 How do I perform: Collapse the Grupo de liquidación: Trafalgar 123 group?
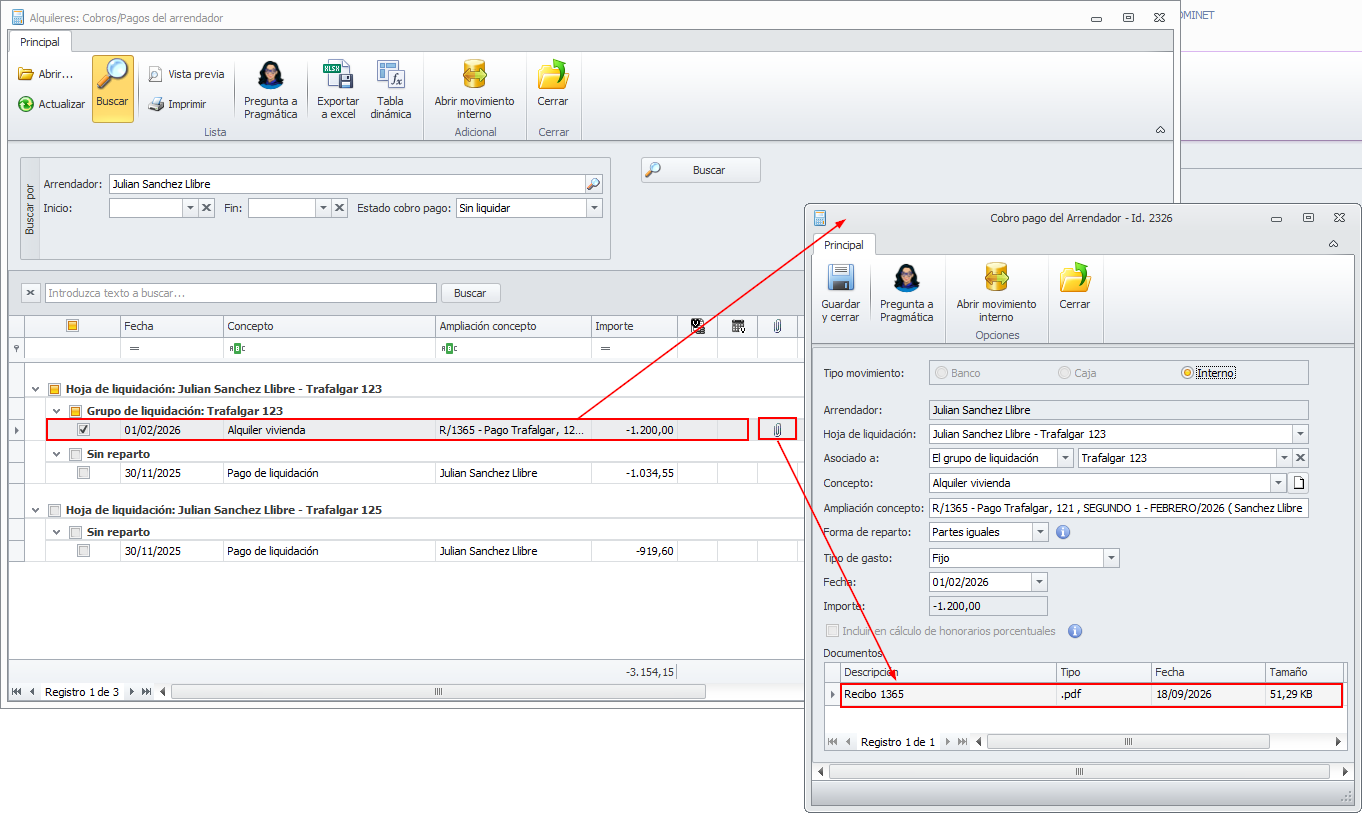click(x=58, y=411)
